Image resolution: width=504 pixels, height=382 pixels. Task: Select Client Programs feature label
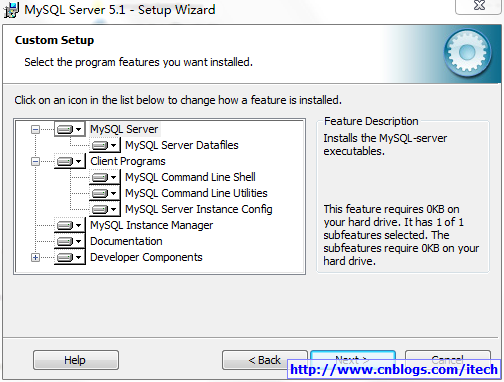[x=128, y=161]
